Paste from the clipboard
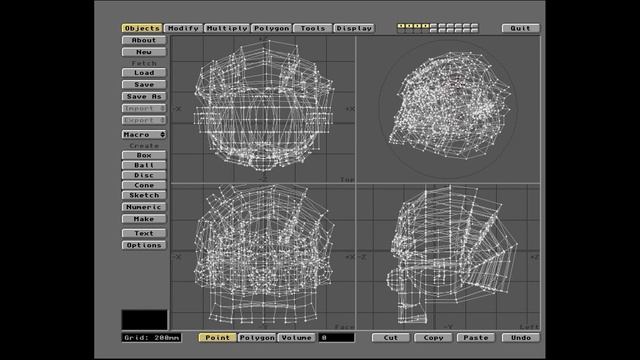 [476, 338]
